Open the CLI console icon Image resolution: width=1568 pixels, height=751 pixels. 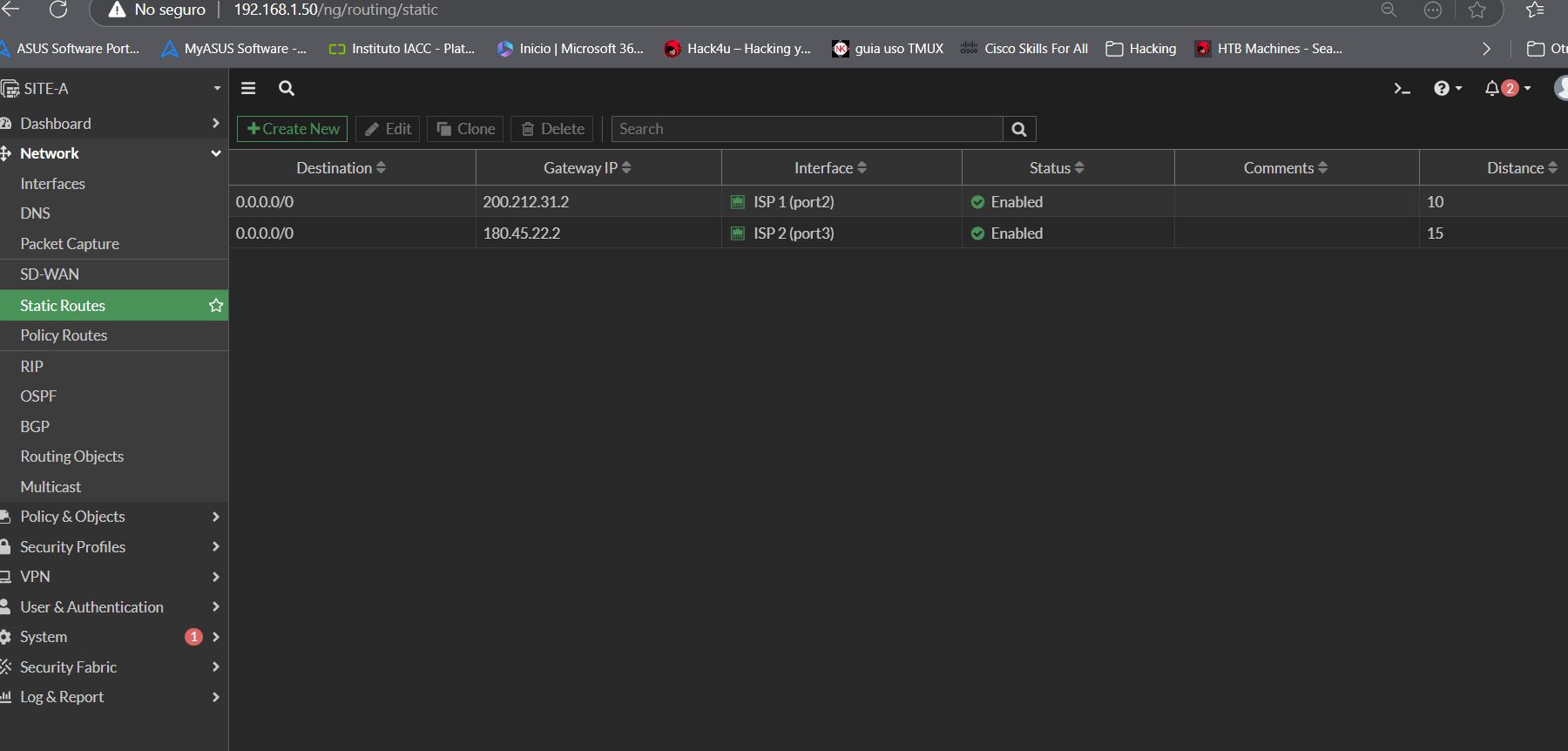(1402, 89)
